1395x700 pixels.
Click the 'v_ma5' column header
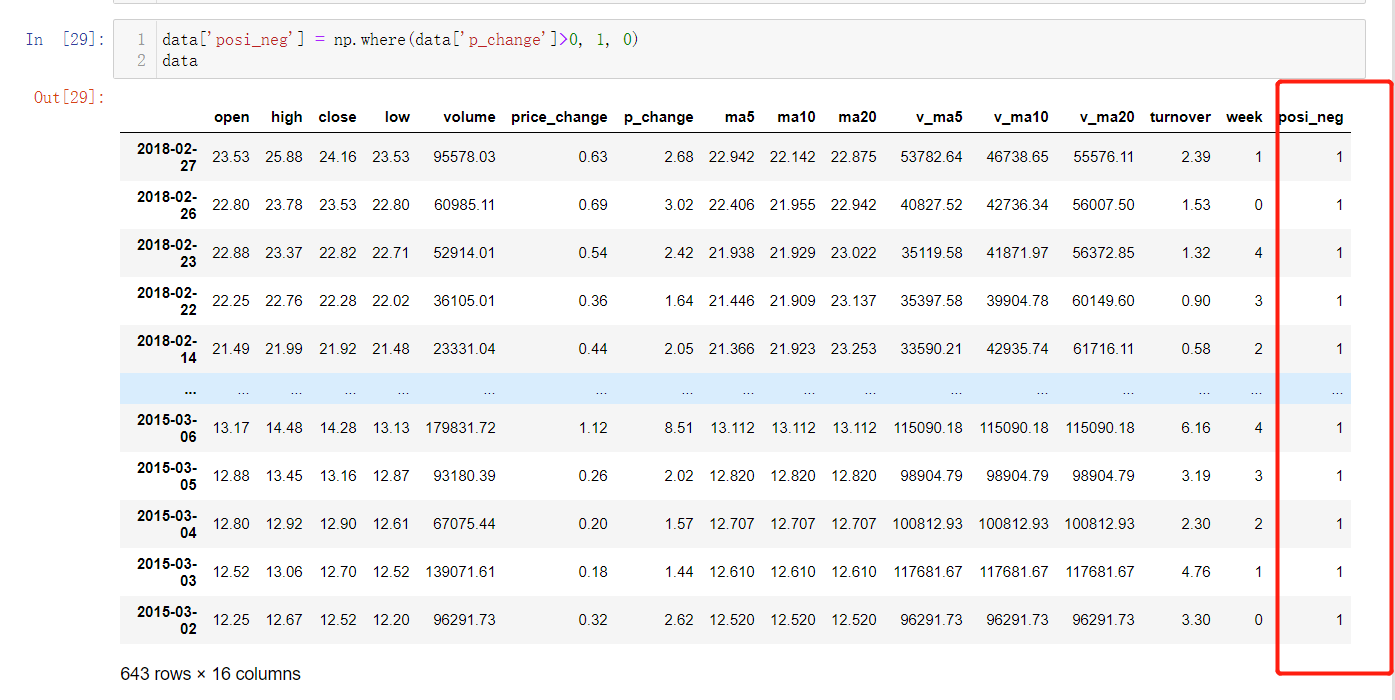pyautogui.click(x=939, y=117)
